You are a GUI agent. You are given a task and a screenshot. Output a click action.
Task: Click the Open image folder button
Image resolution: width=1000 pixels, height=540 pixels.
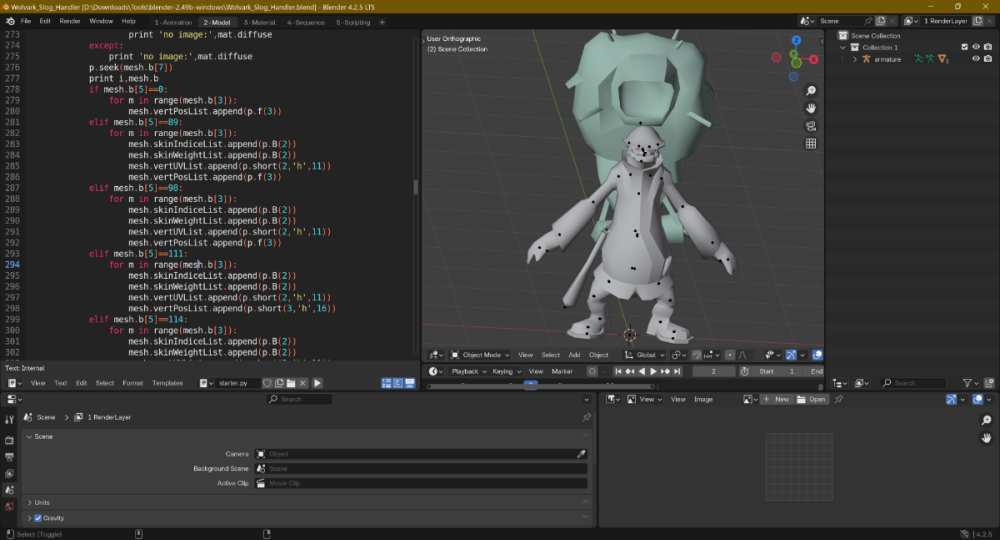coord(812,399)
